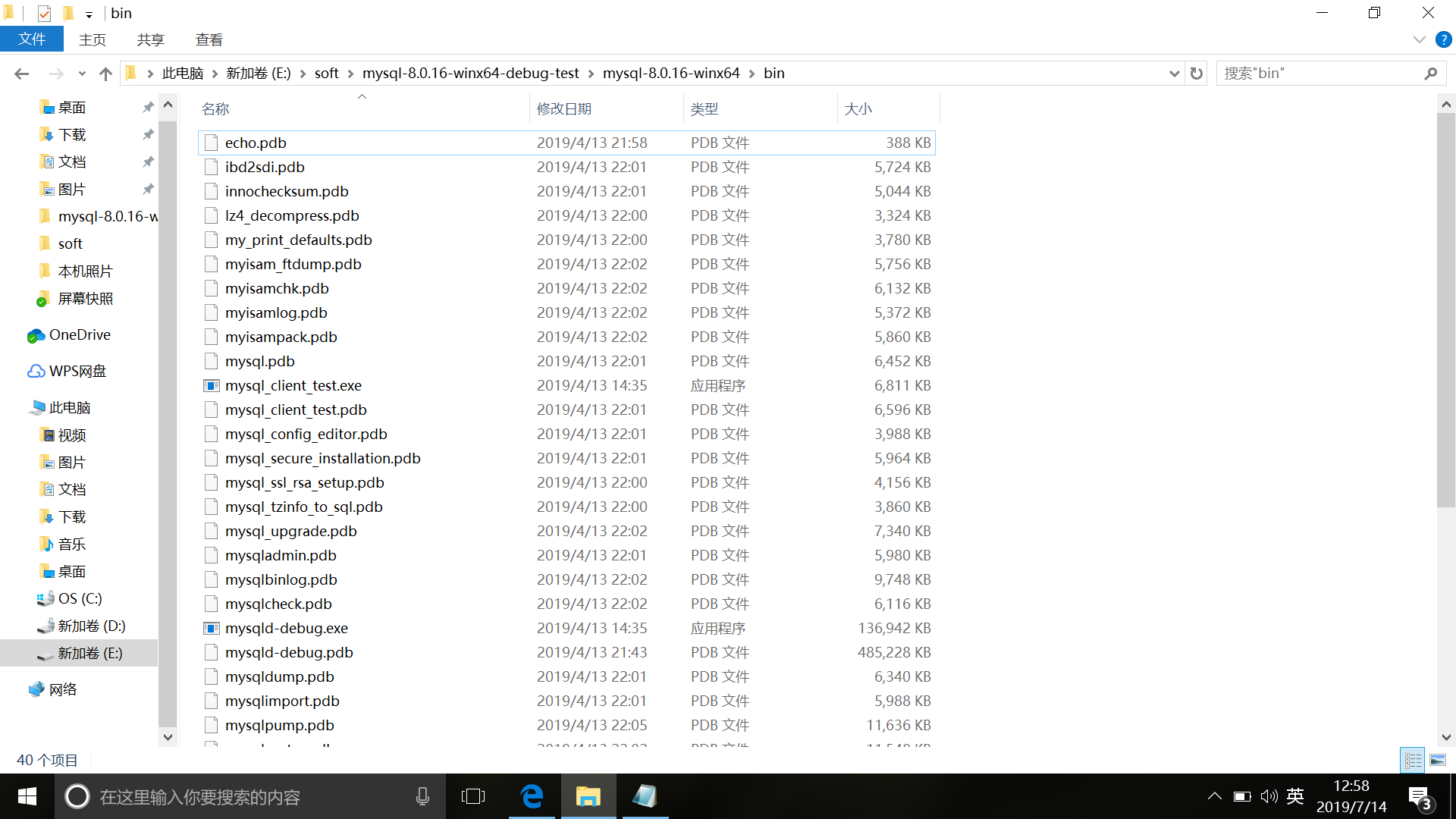Select 新加卷 (E:) drive in sidebar
The height and width of the screenshot is (819, 1456).
pos(79,654)
